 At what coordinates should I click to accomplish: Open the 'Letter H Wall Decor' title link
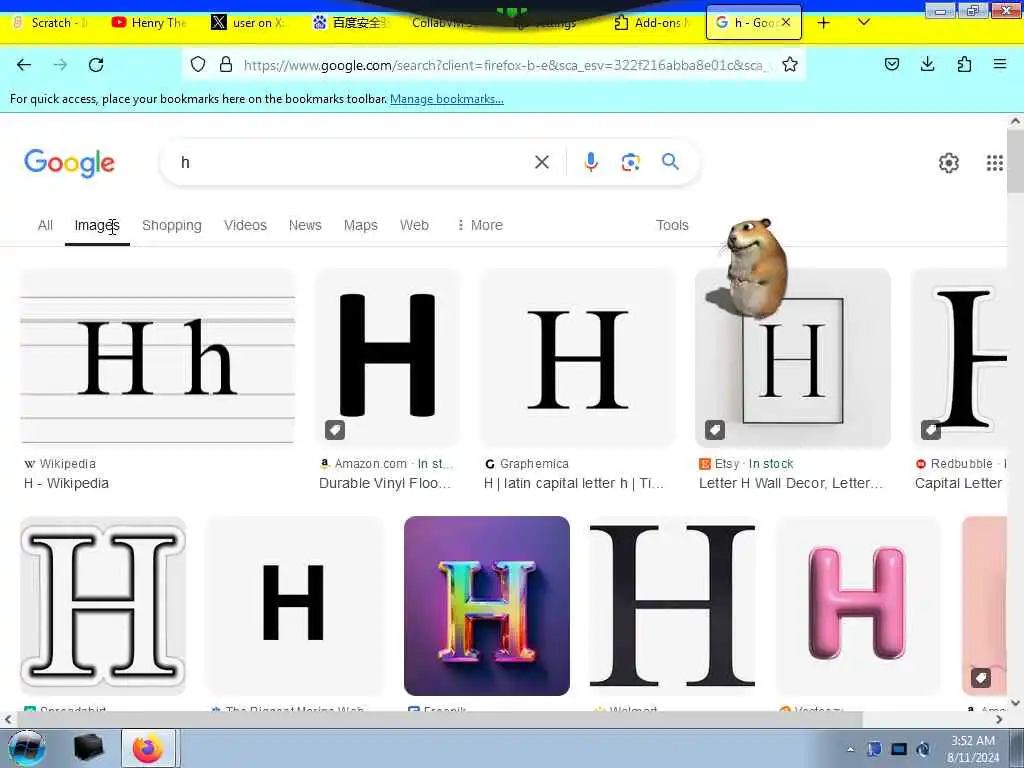[x=791, y=483]
